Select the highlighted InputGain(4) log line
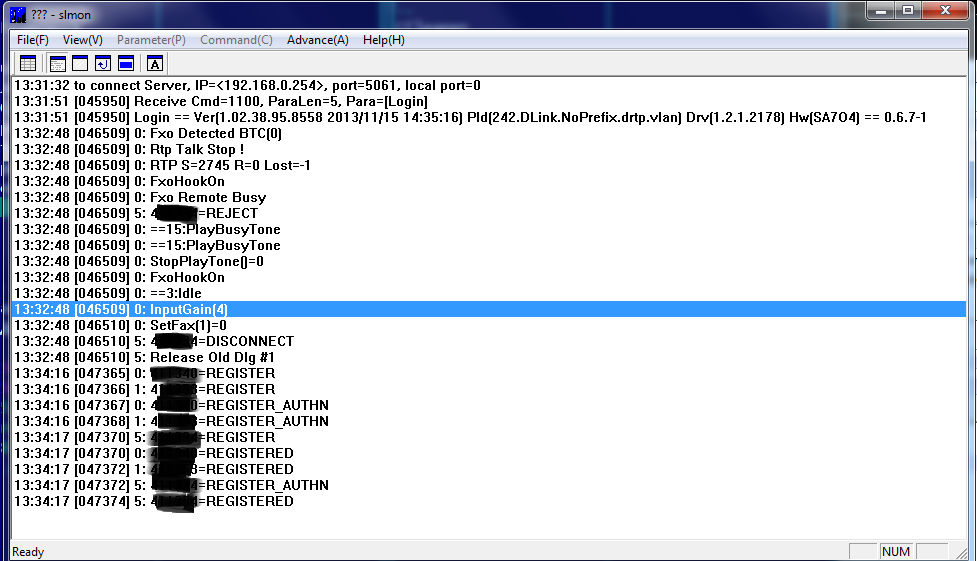This screenshot has width=977, height=561. (489, 309)
